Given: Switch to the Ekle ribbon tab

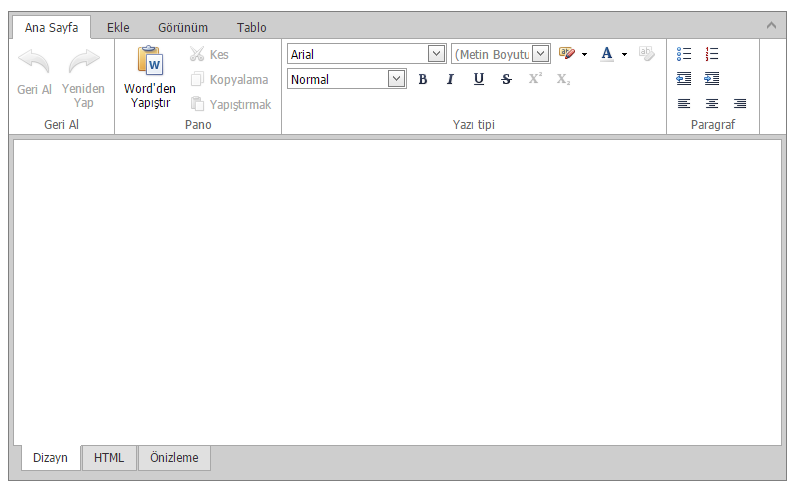Looking at the screenshot, I should (x=118, y=28).
